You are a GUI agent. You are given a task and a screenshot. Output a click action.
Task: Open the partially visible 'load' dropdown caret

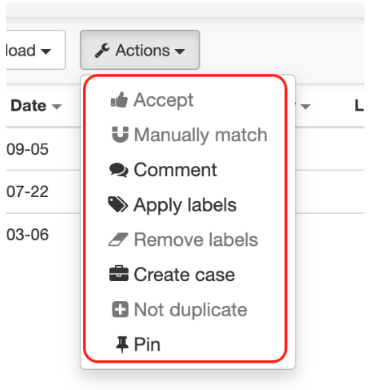coord(46,52)
